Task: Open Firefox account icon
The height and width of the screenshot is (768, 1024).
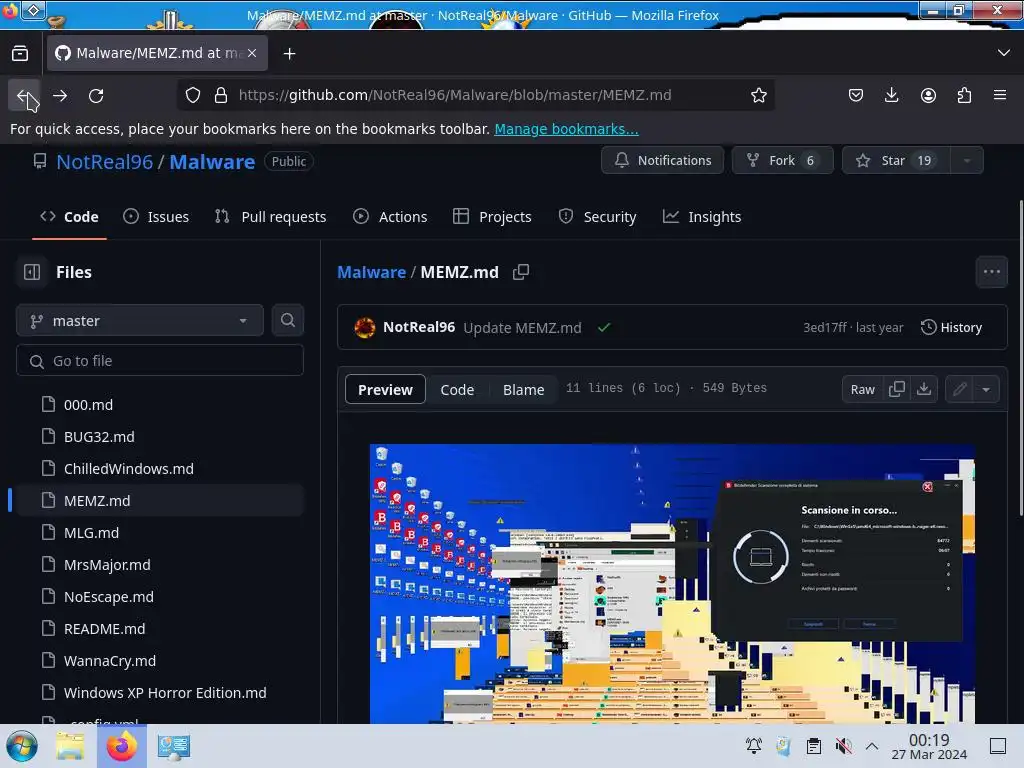Action: pos(928,95)
